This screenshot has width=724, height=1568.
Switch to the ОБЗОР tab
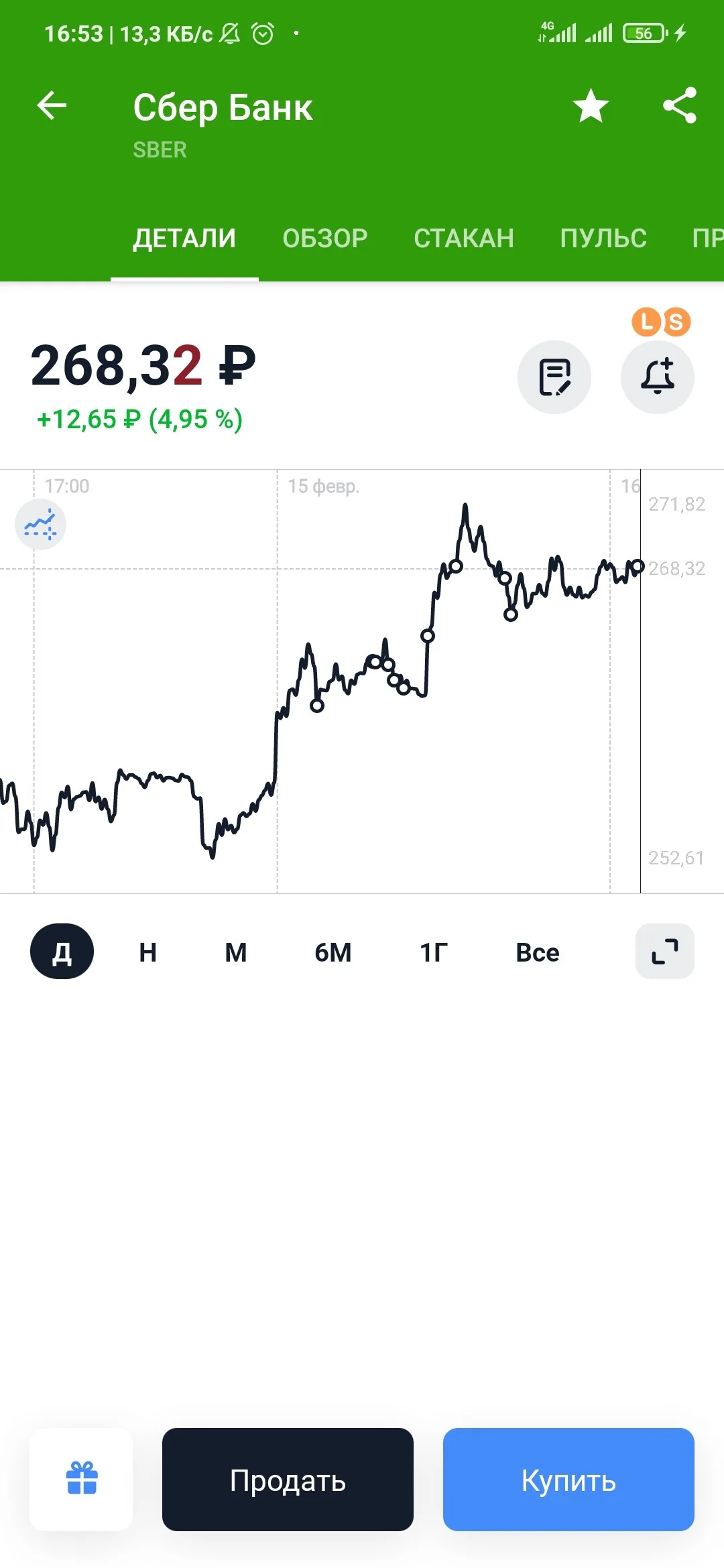point(325,239)
